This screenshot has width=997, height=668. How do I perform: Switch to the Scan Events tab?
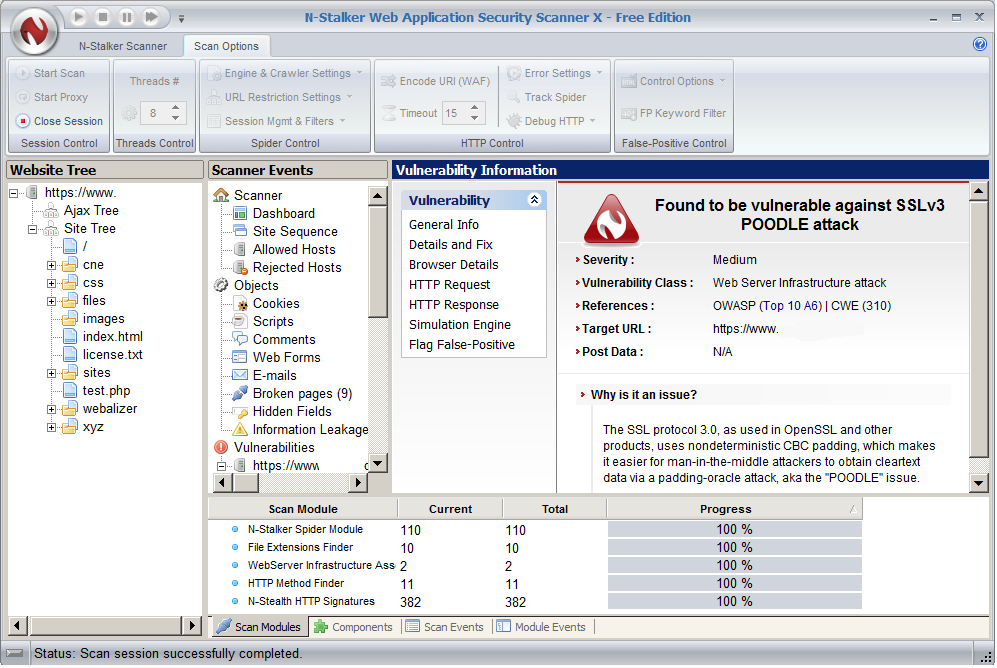445,627
